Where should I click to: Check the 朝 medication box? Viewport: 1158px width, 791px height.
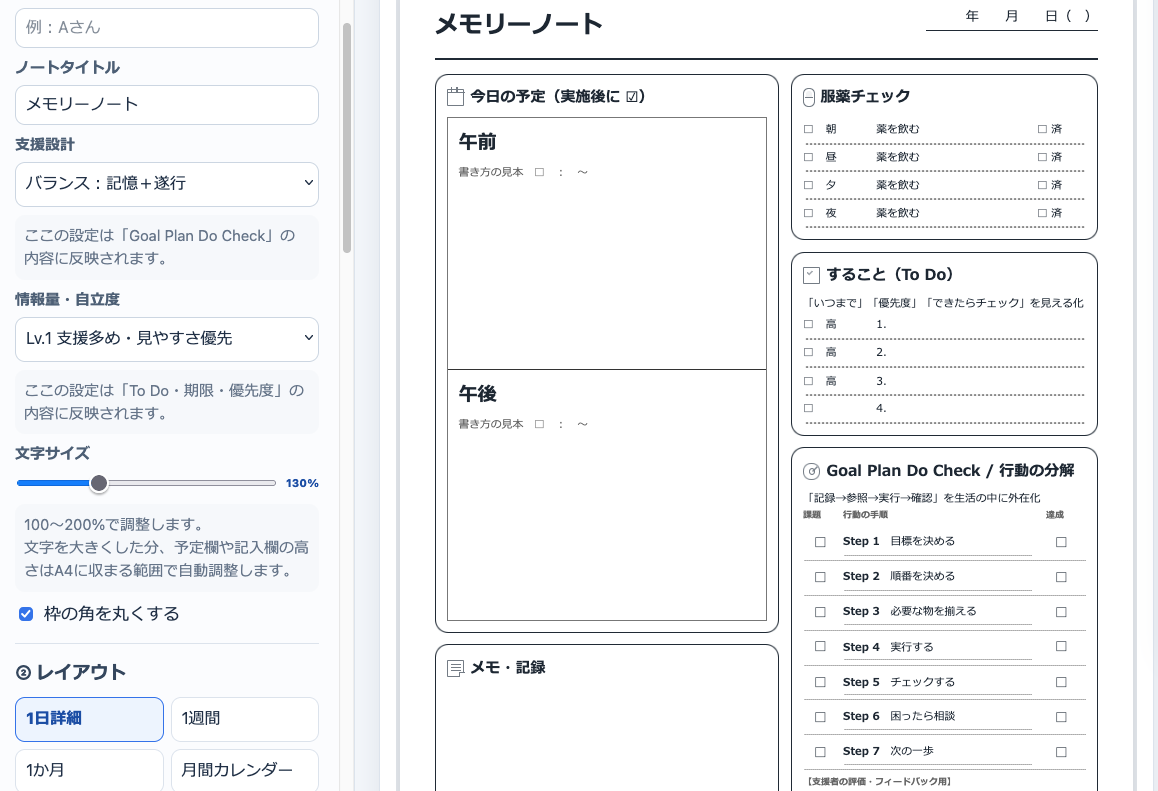[809, 129]
